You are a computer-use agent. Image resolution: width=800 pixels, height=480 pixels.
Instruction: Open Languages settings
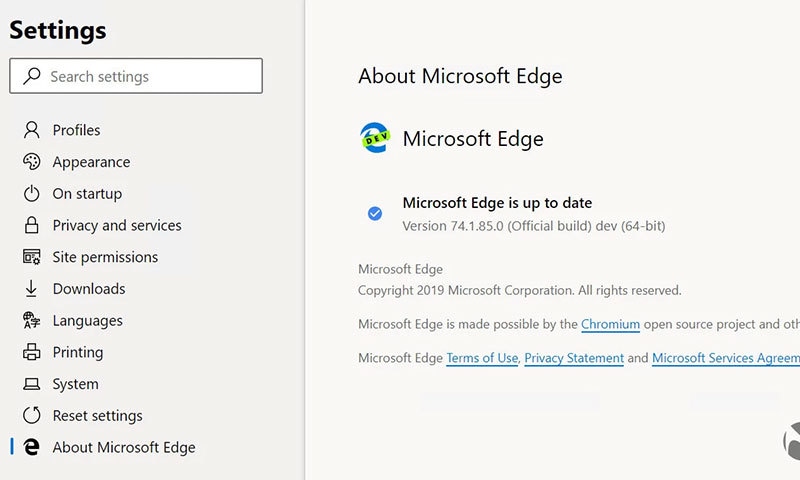(88, 321)
